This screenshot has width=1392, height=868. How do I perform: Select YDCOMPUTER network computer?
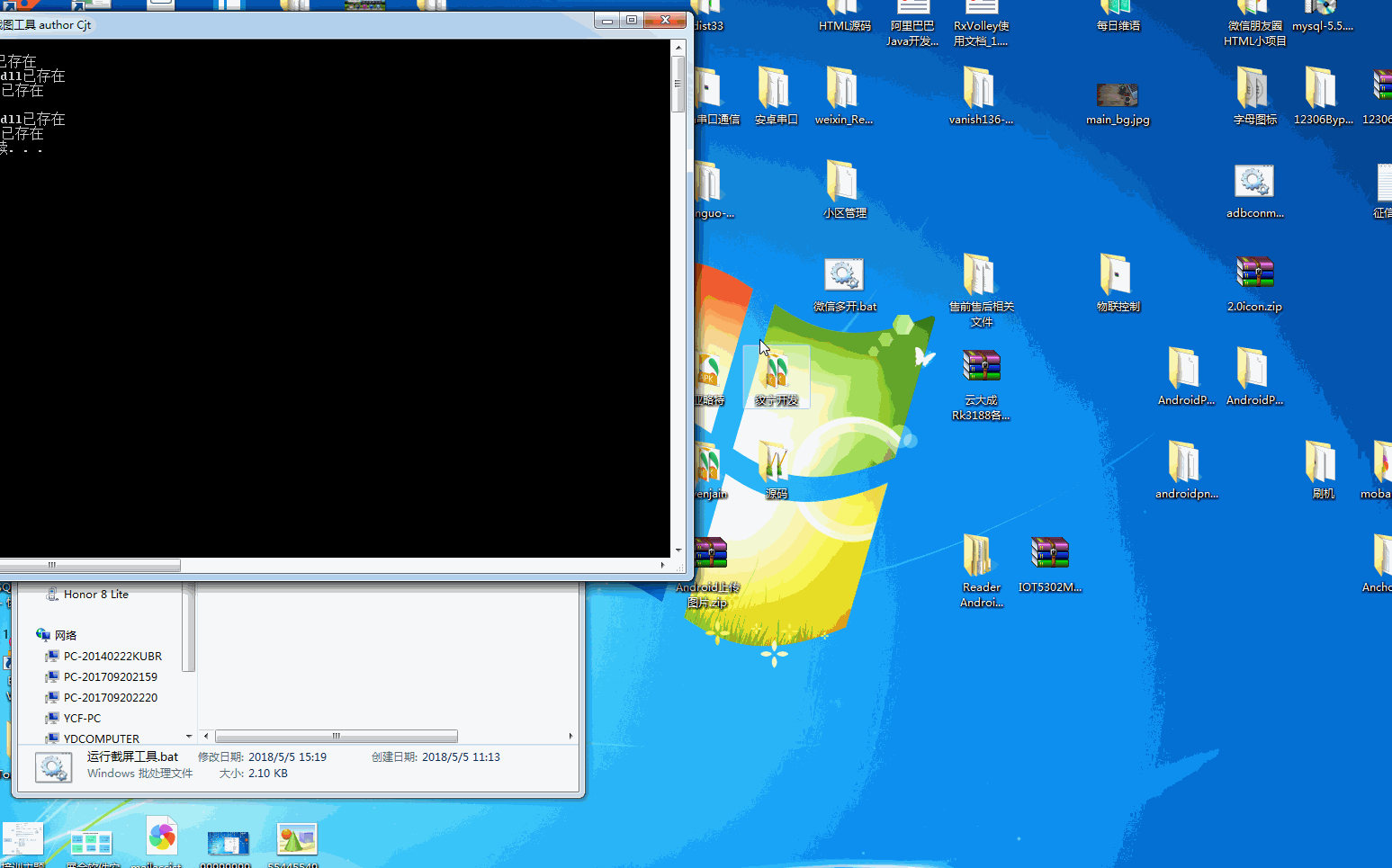click(101, 738)
